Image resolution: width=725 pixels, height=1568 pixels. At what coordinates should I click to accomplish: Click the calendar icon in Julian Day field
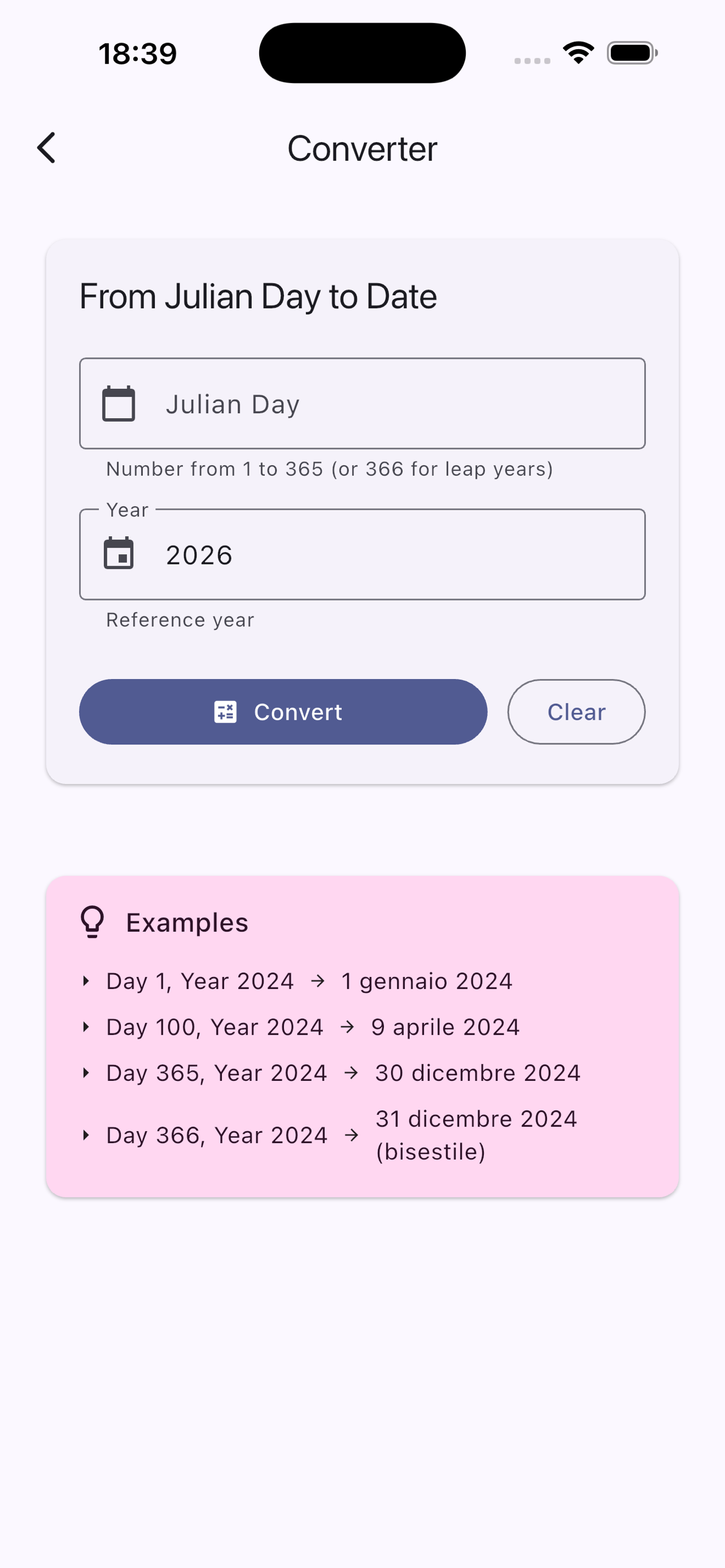(x=119, y=404)
